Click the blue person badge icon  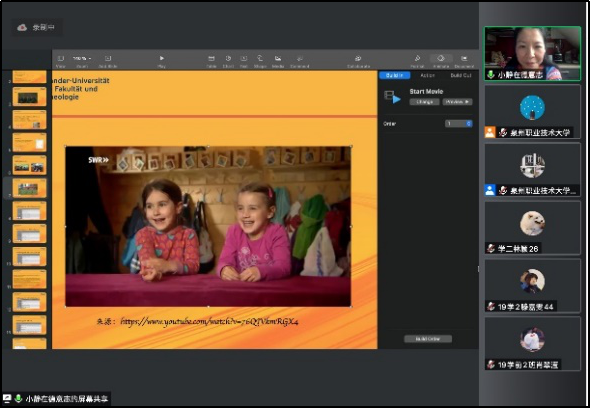pos(490,190)
